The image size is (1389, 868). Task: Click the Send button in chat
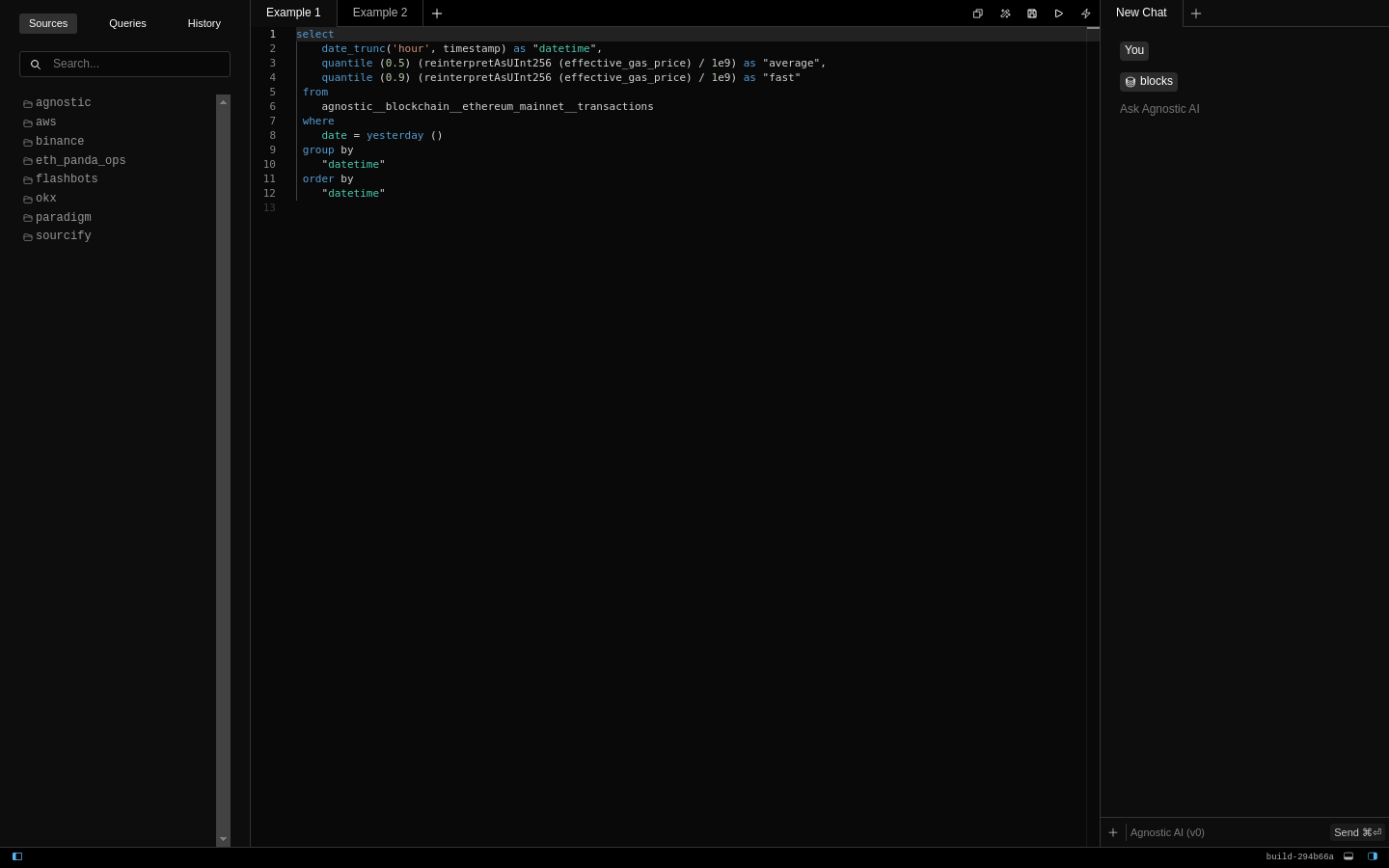(1357, 832)
